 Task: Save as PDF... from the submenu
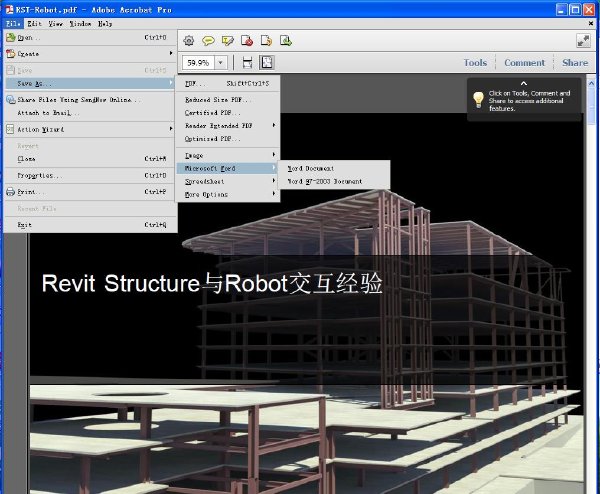pyautogui.click(x=228, y=83)
